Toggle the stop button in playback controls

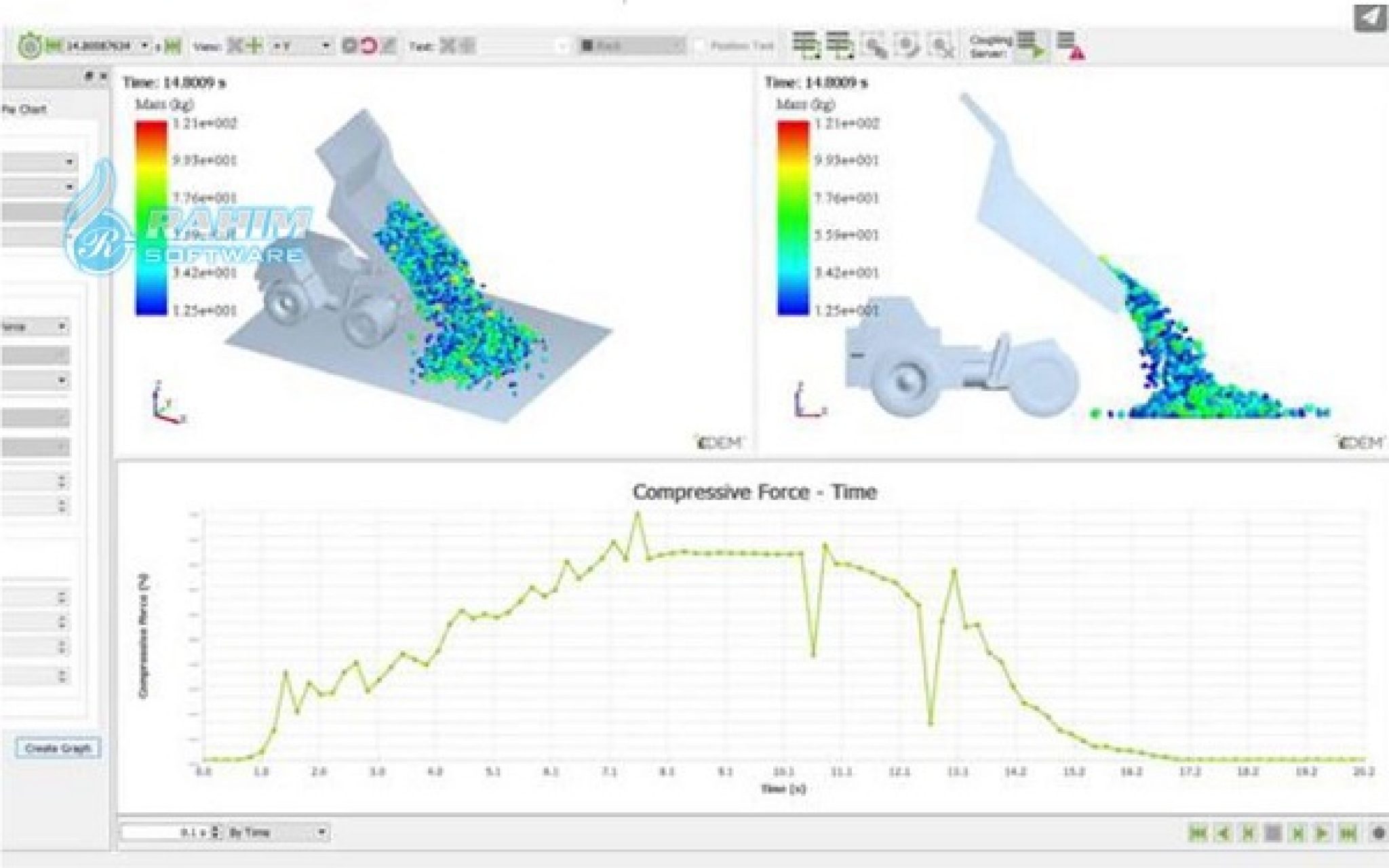1273,834
